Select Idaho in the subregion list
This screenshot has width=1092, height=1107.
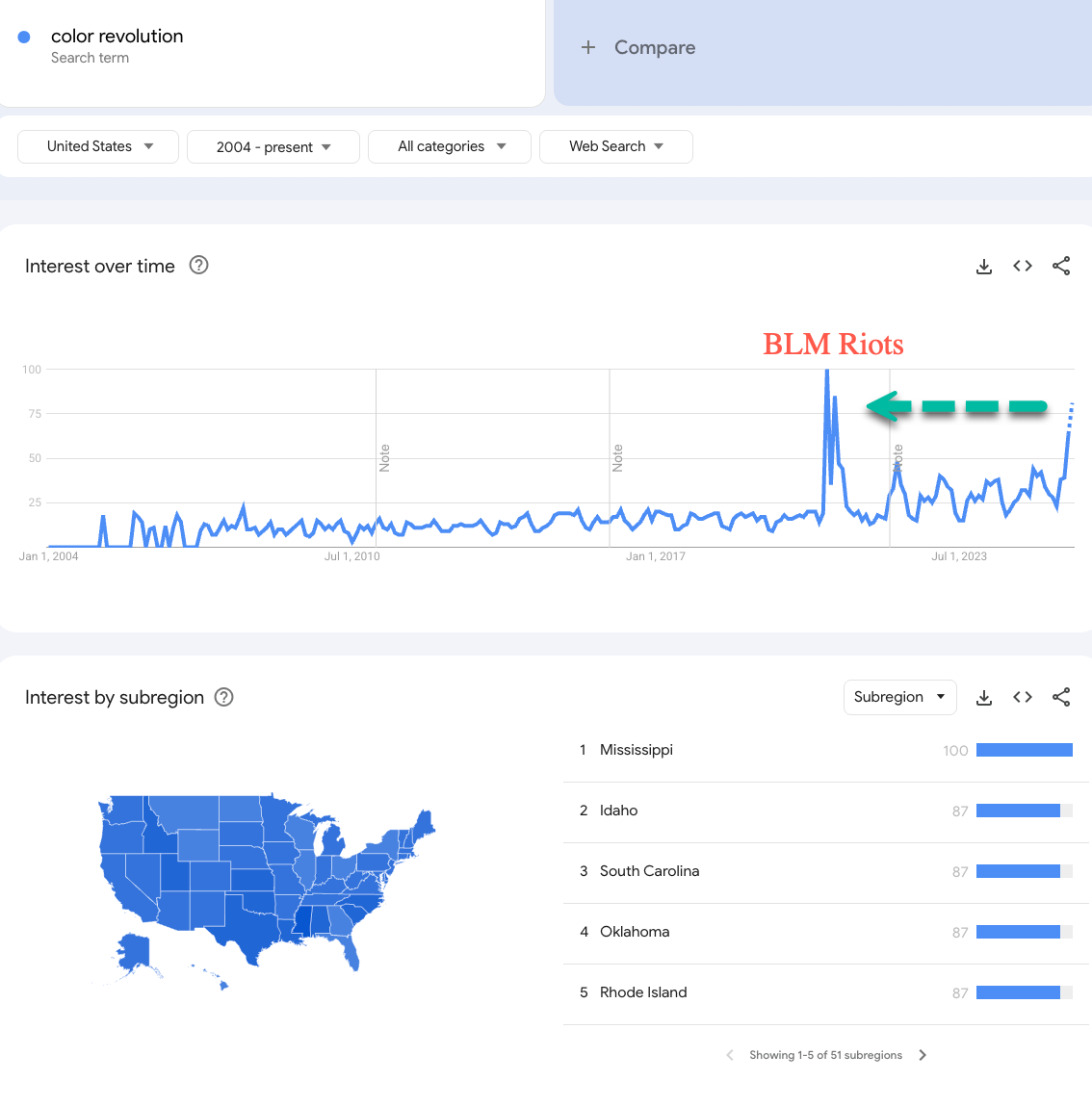pyautogui.click(x=618, y=811)
